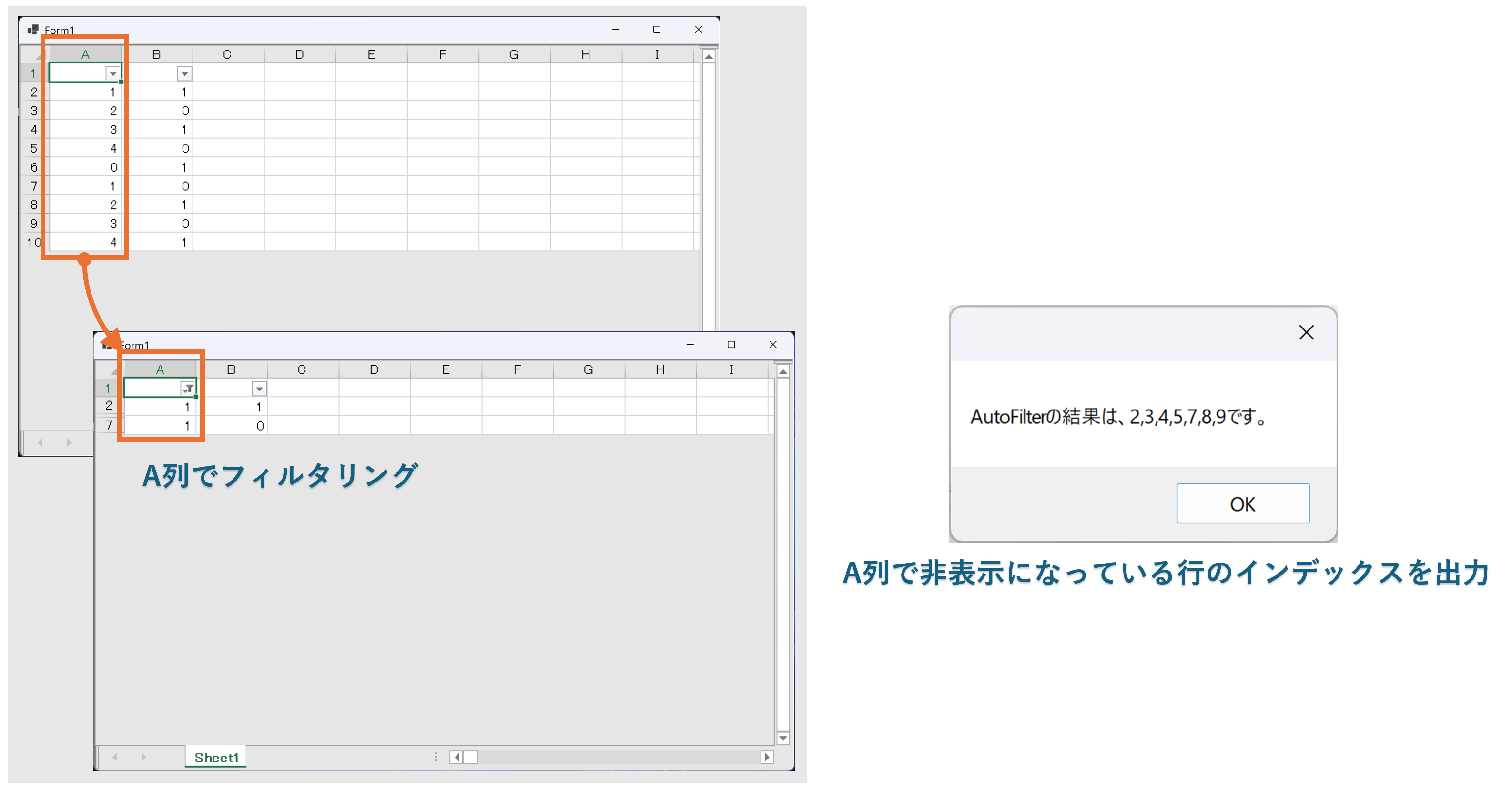Open the active filter dropdown in A1 of front window

(x=188, y=389)
